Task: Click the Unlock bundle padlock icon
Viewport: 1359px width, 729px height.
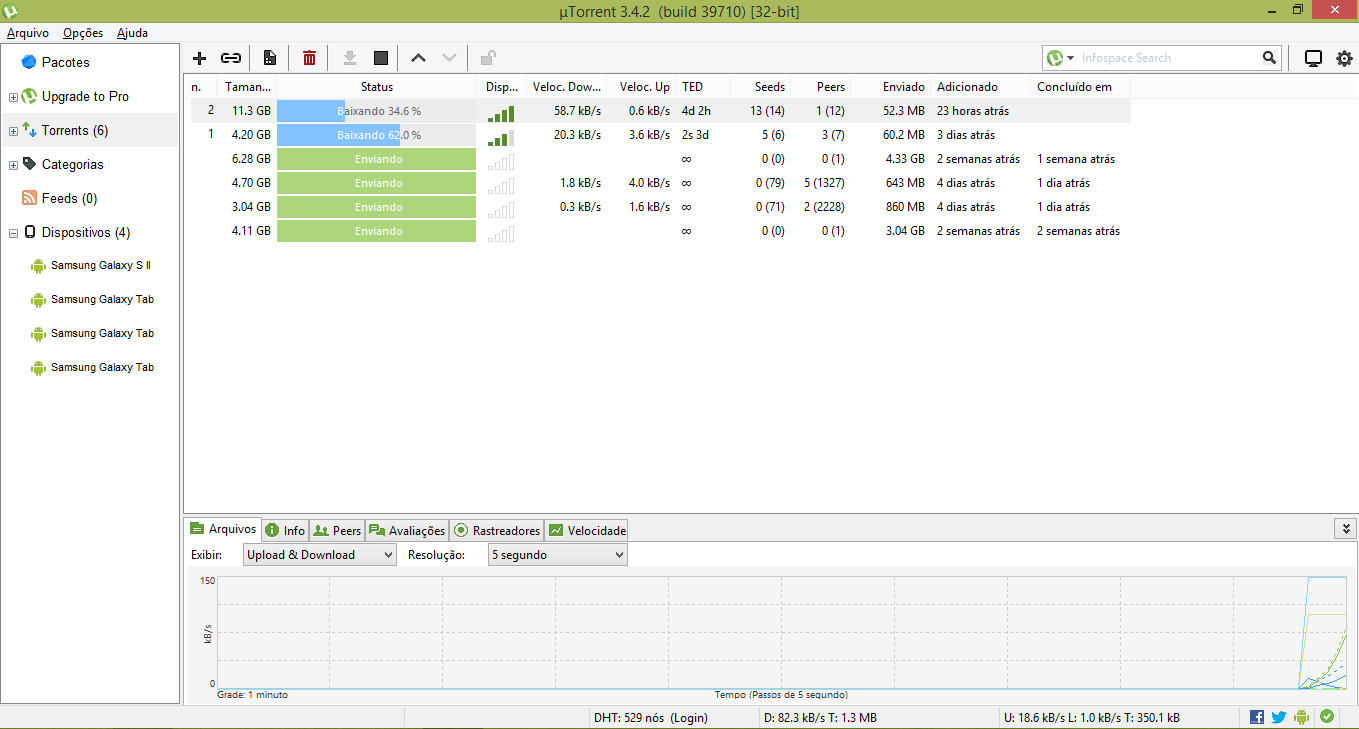Action: 488,58
